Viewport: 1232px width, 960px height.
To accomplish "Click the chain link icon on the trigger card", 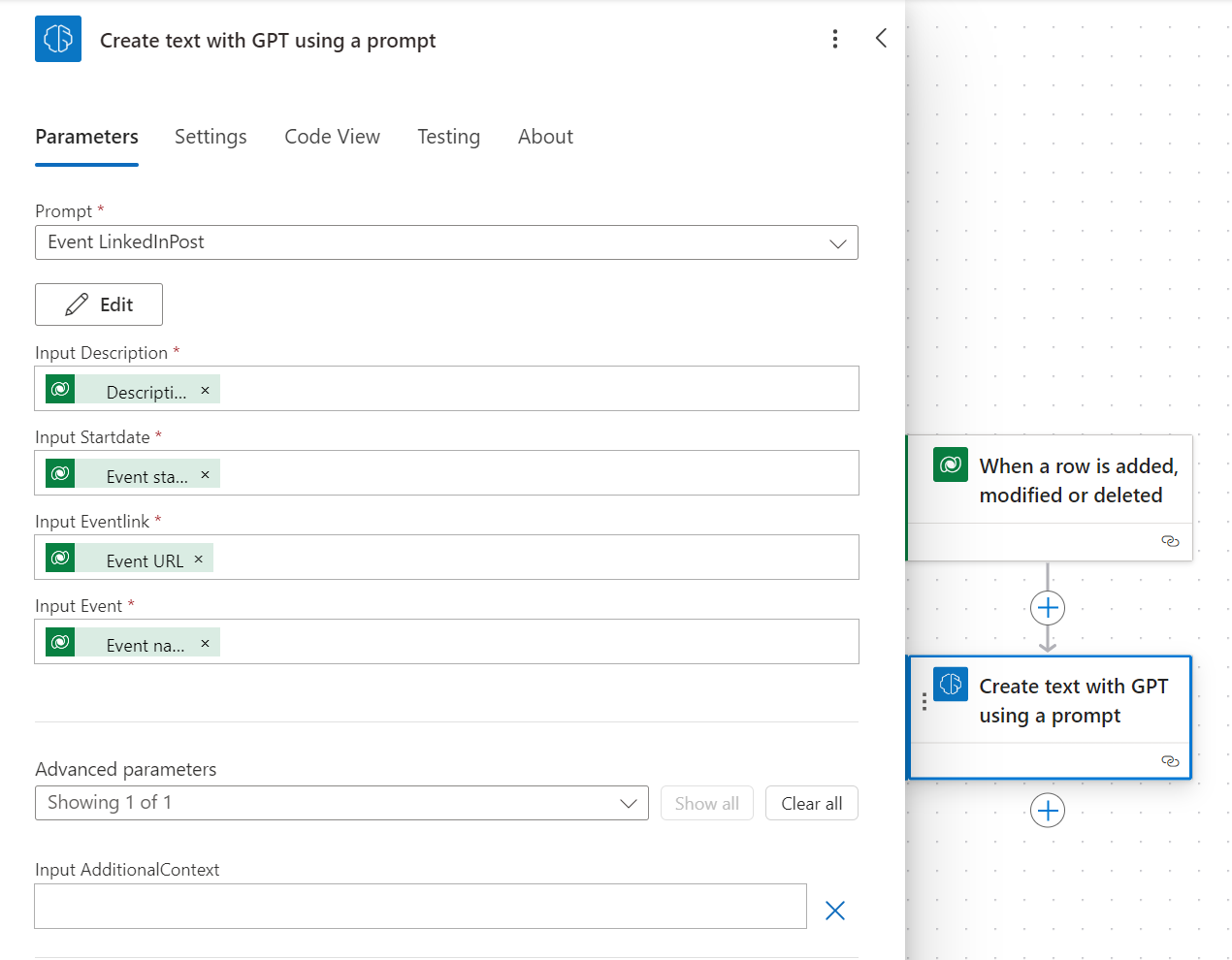I will click(x=1170, y=541).
